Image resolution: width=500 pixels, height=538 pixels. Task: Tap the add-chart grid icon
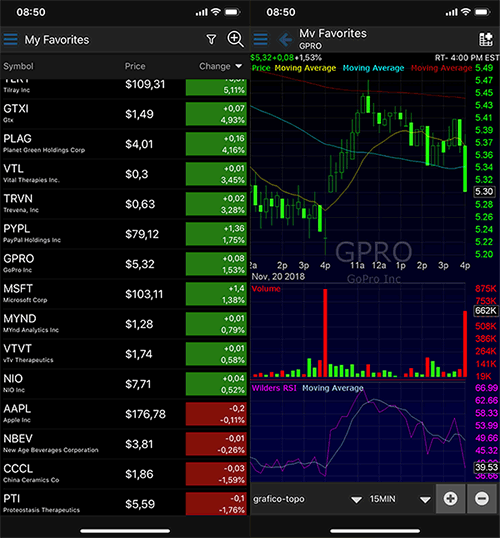pyautogui.click(x=486, y=39)
